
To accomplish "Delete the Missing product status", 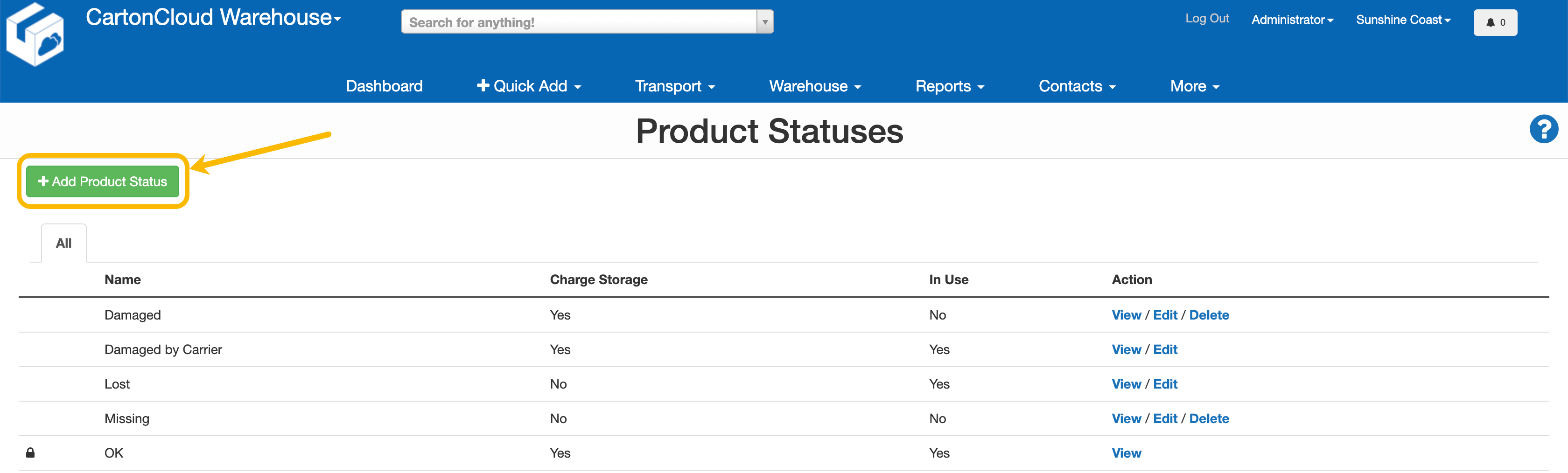I will click(1210, 418).
